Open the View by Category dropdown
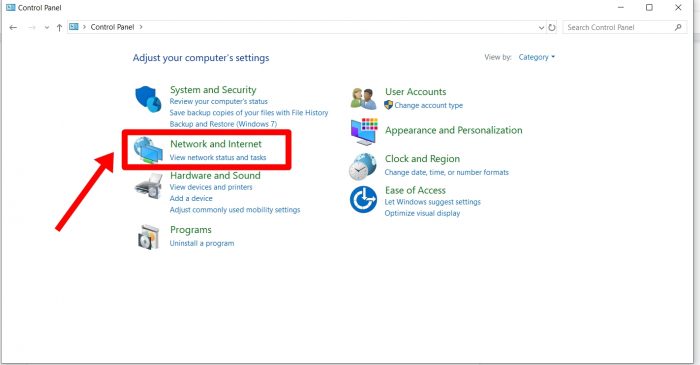The height and width of the screenshot is (365, 700). point(537,57)
